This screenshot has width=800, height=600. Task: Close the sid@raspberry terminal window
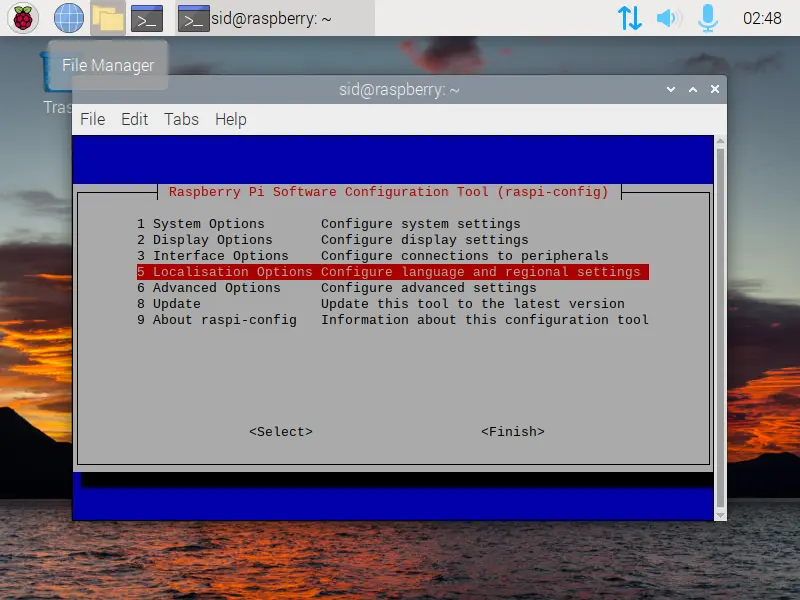(715, 89)
